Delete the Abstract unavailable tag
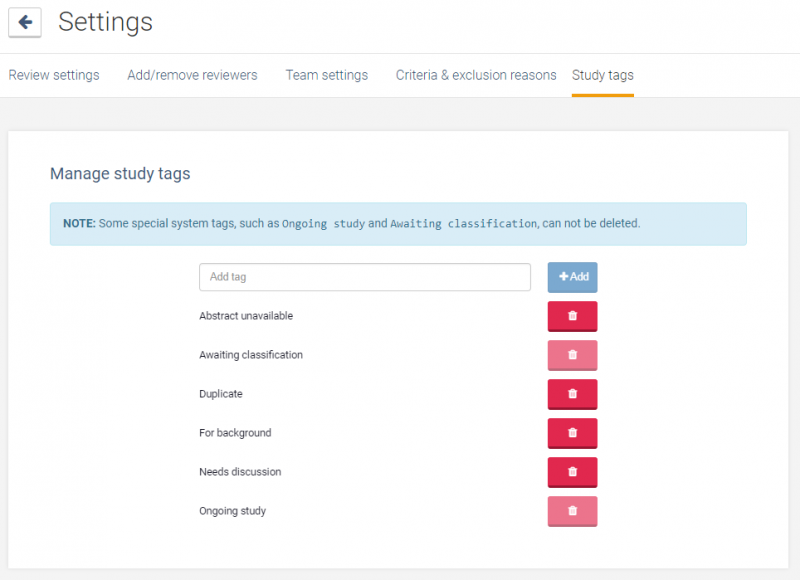 tap(572, 316)
